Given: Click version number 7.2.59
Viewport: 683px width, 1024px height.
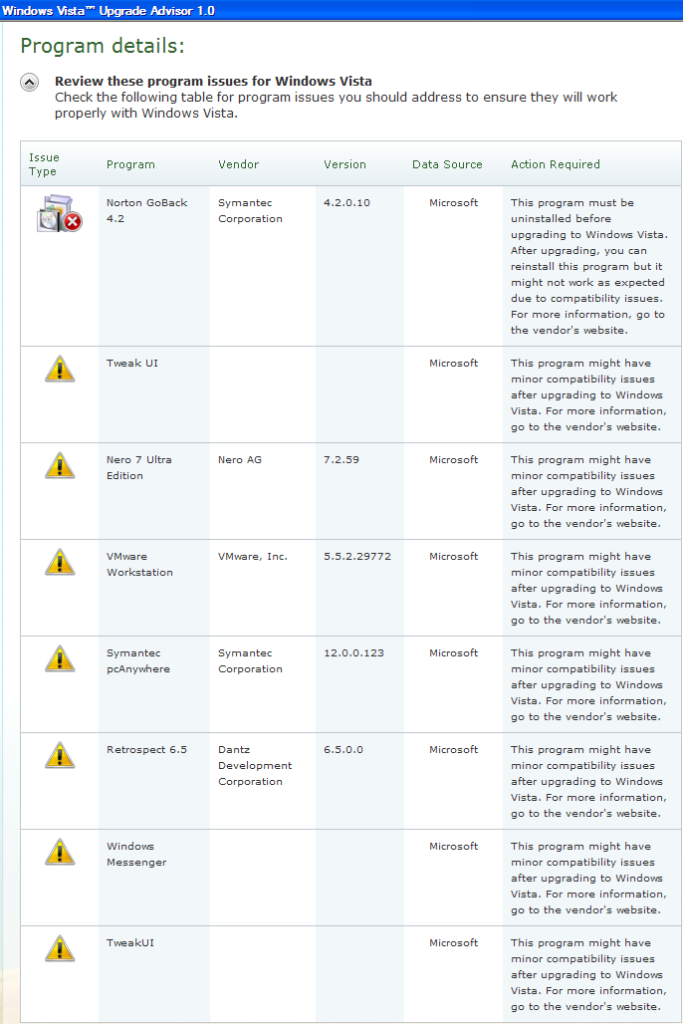Looking at the screenshot, I should [x=342, y=460].
